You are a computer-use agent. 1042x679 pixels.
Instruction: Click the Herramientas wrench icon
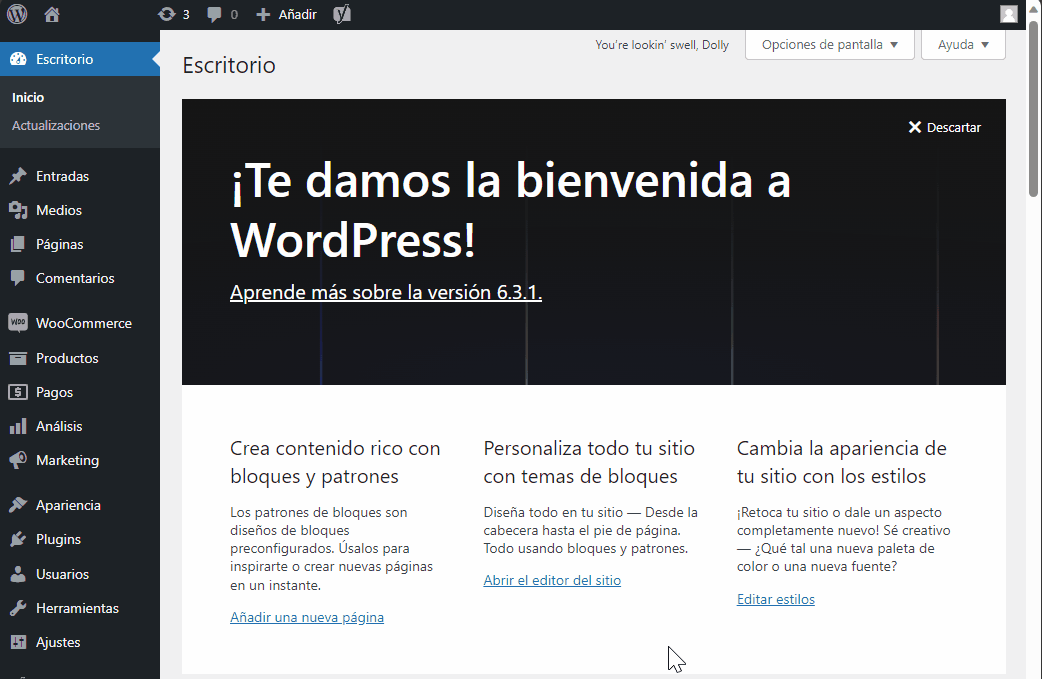[18, 608]
